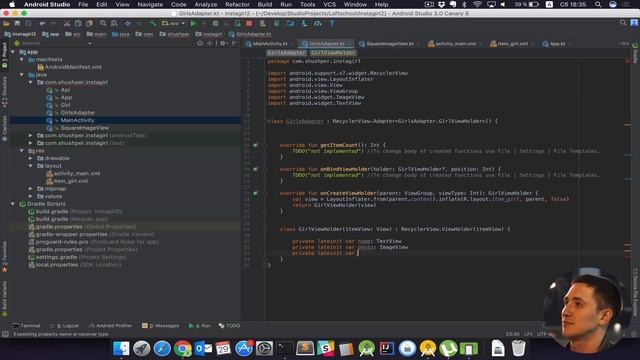This screenshot has width=640, height=360.
Task: Switch to MainActivity.kt editor tab
Action: 269,44
